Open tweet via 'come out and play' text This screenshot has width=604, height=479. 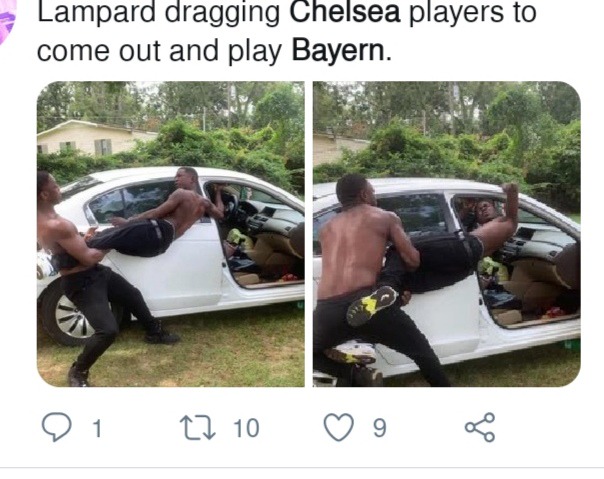[160, 52]
